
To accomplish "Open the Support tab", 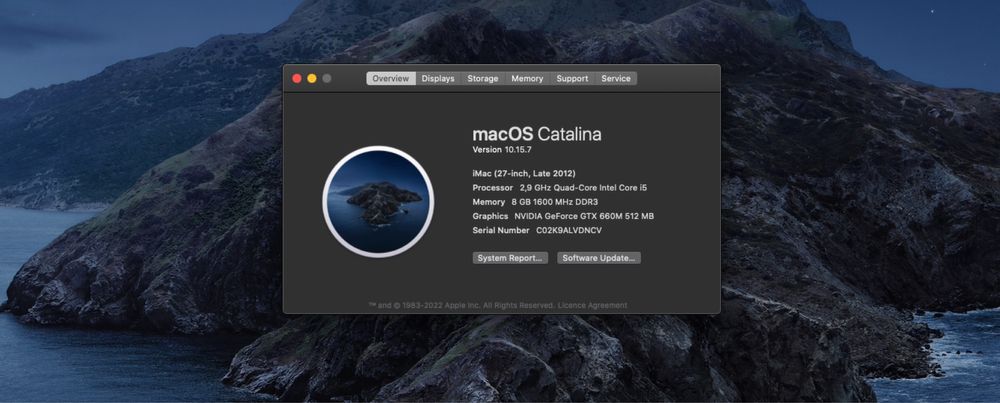I will [x=572, y=78].
